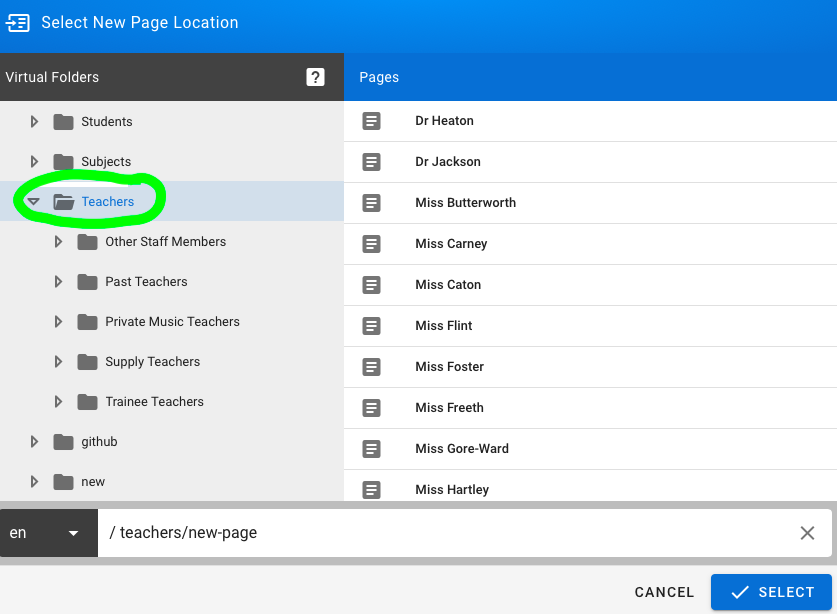837x614 pixels.
Task: Clear the page path with the X icon
Action: pyautogui.click(x=807, y=533)
